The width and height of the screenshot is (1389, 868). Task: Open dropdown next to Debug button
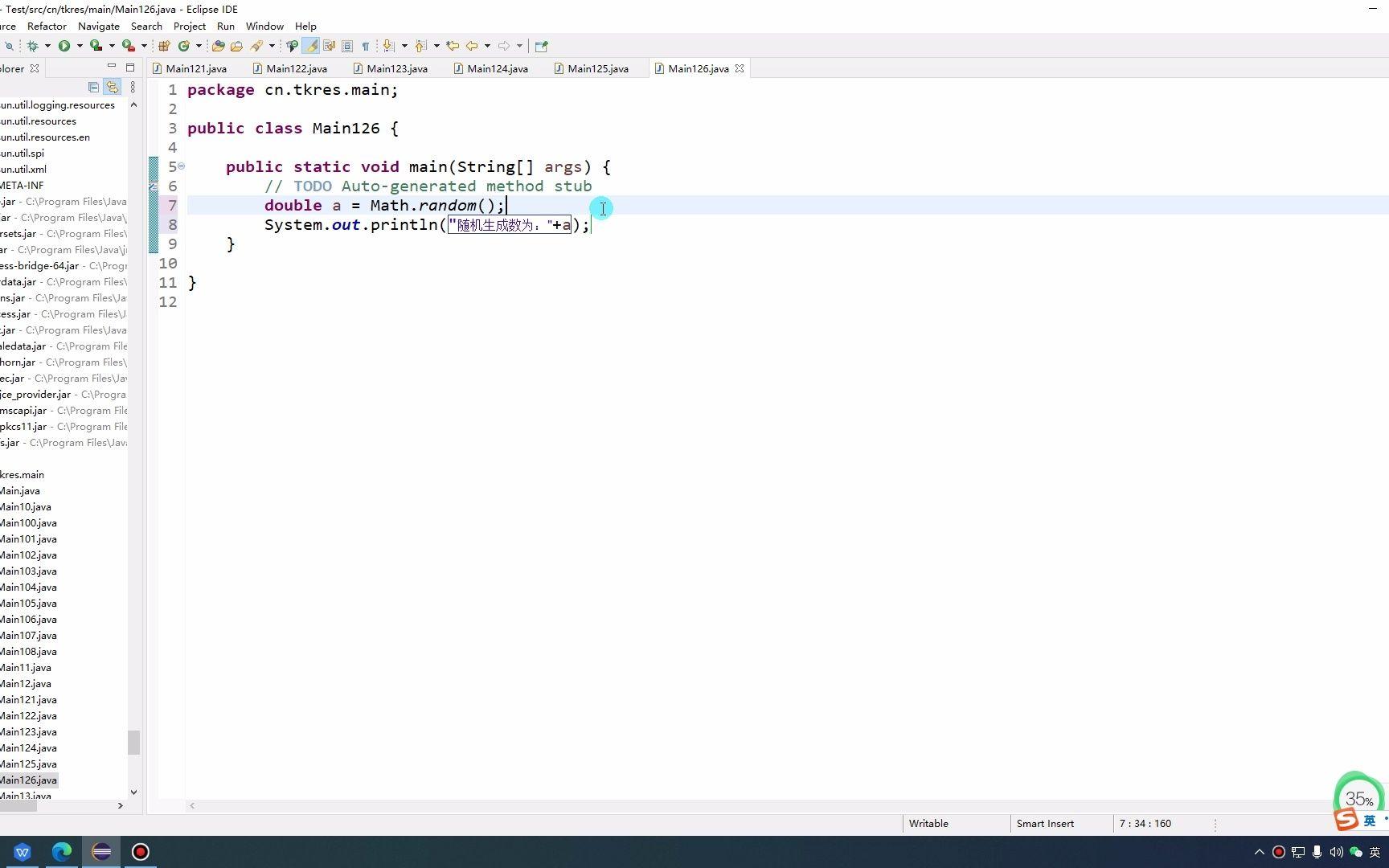[x=47, y=46]
